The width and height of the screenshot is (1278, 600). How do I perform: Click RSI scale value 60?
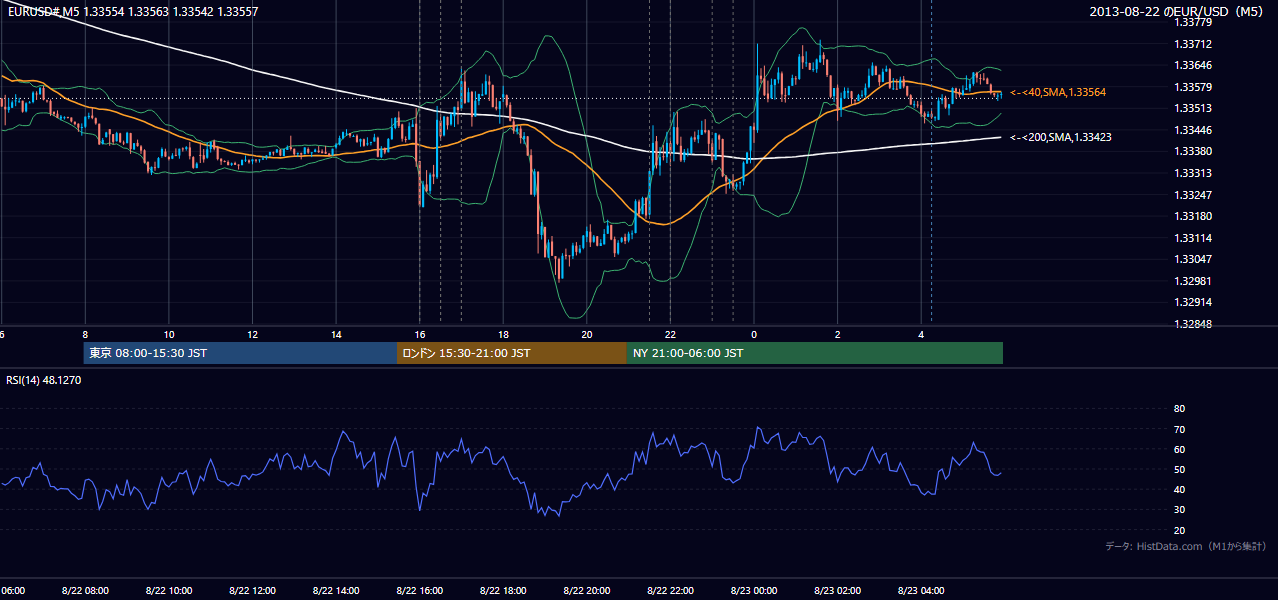[x=1179, y=450]
